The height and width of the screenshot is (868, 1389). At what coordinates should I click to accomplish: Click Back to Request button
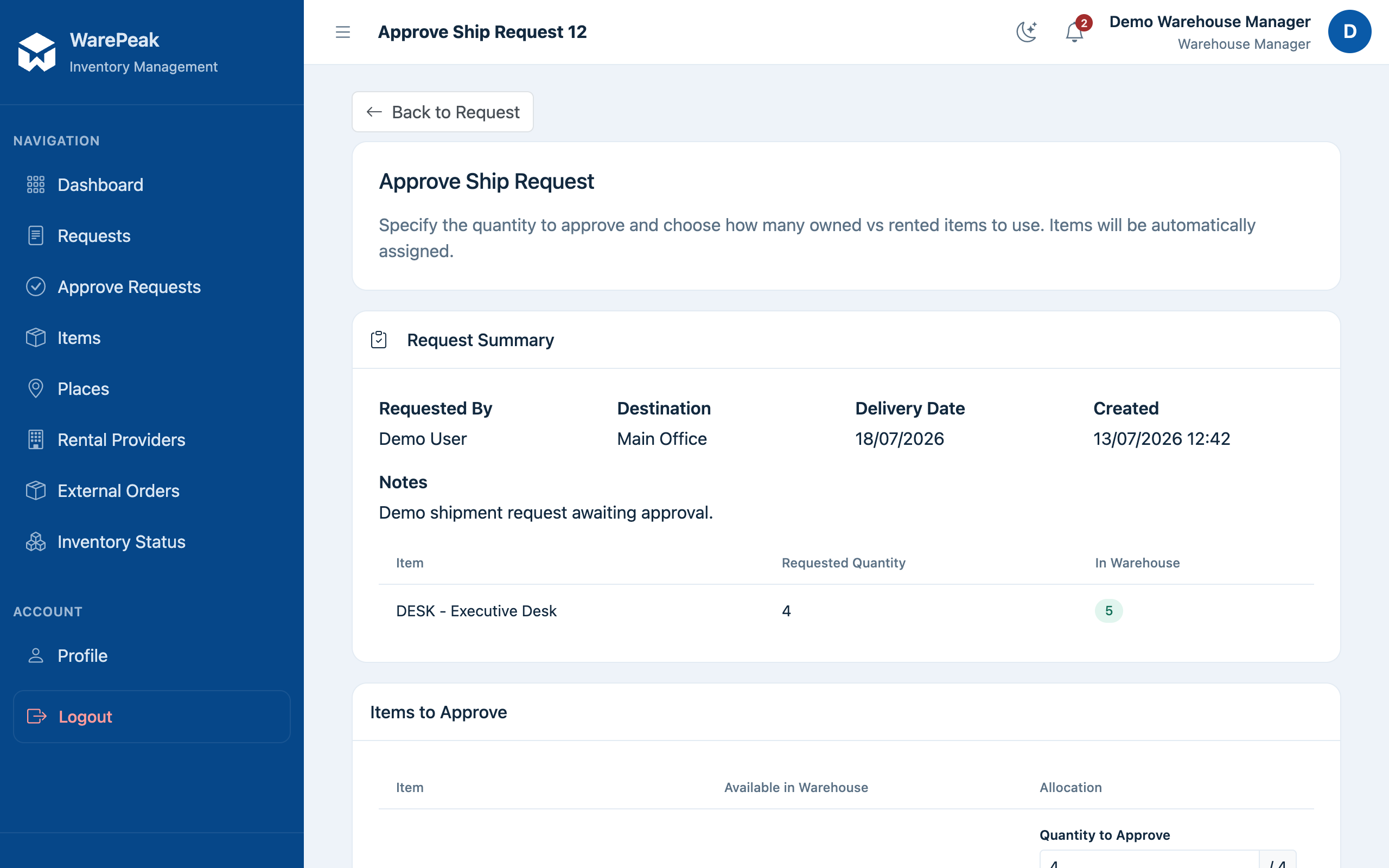[443, 112]
